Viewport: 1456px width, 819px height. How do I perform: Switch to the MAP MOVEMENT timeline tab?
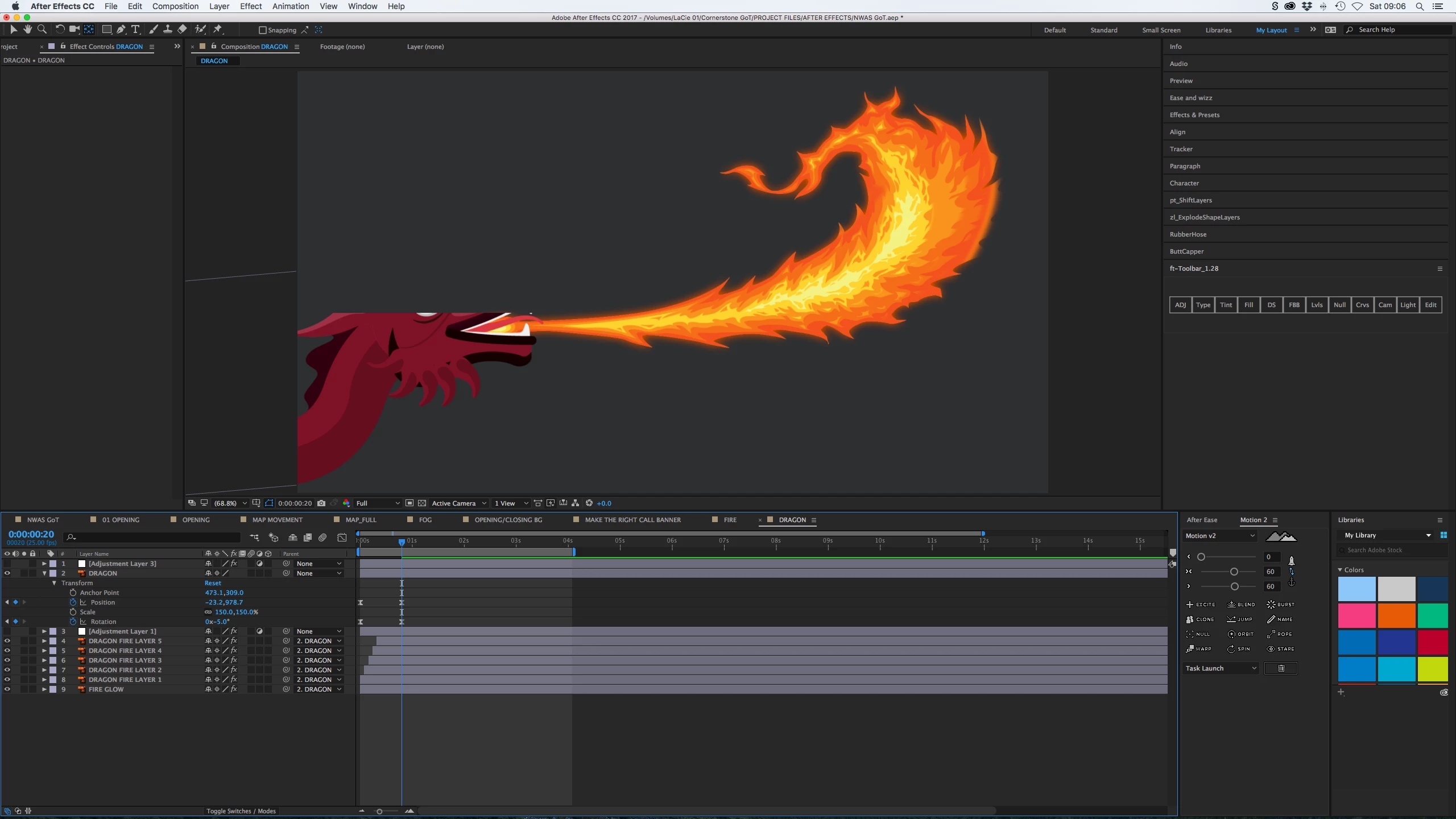pyautogui.click(x=277, y=520)
